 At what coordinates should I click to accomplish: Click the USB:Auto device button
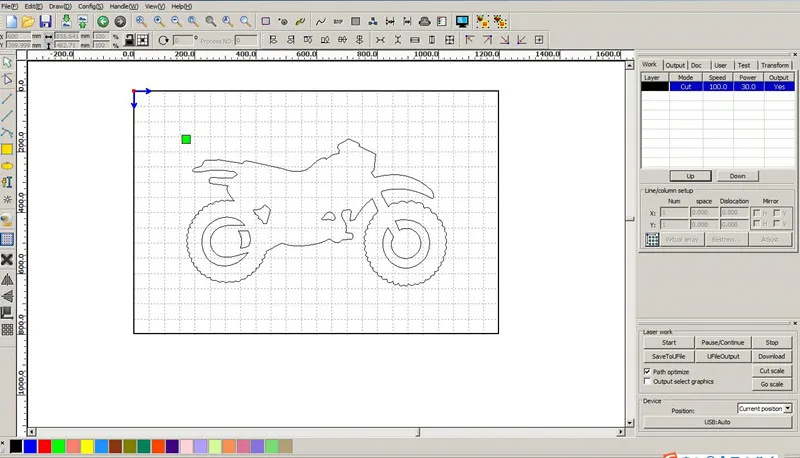pos(717,422)
